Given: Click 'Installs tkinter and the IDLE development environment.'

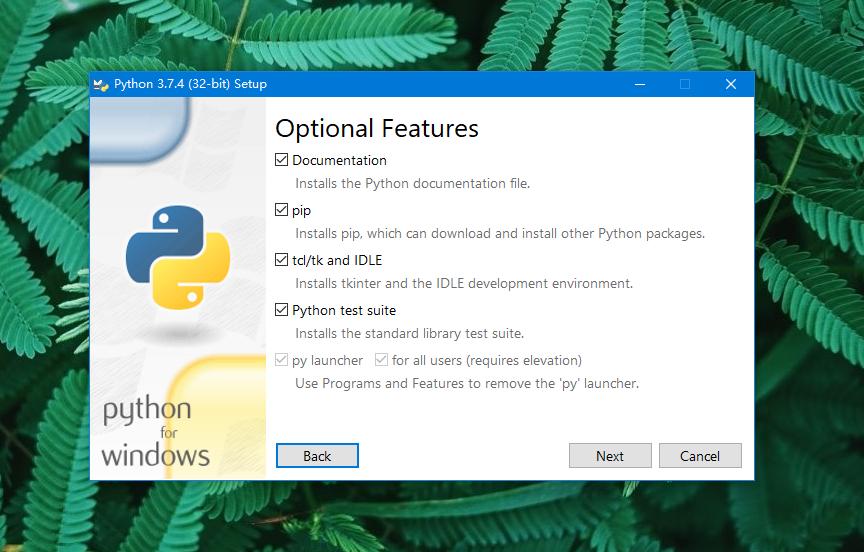Looking at the screenshot, I should point(464,284).
